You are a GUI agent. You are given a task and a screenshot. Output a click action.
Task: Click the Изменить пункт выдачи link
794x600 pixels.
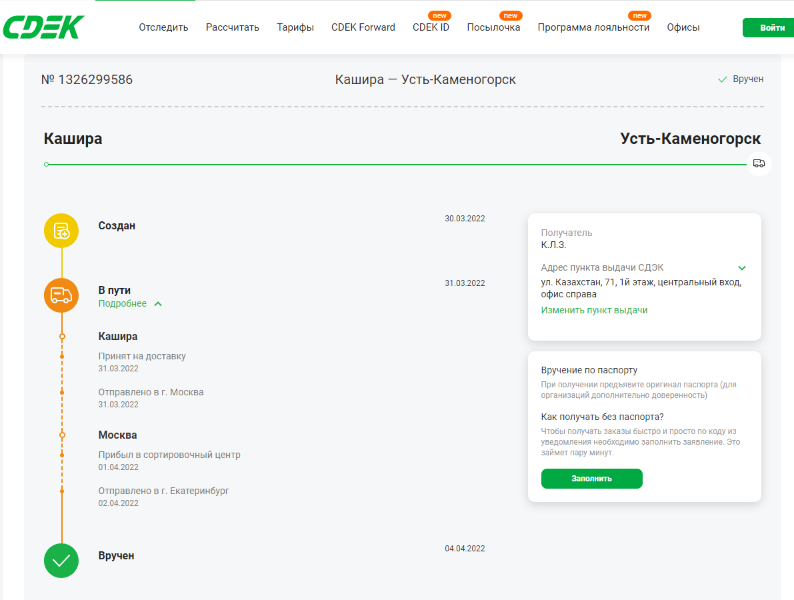[594, 310]
